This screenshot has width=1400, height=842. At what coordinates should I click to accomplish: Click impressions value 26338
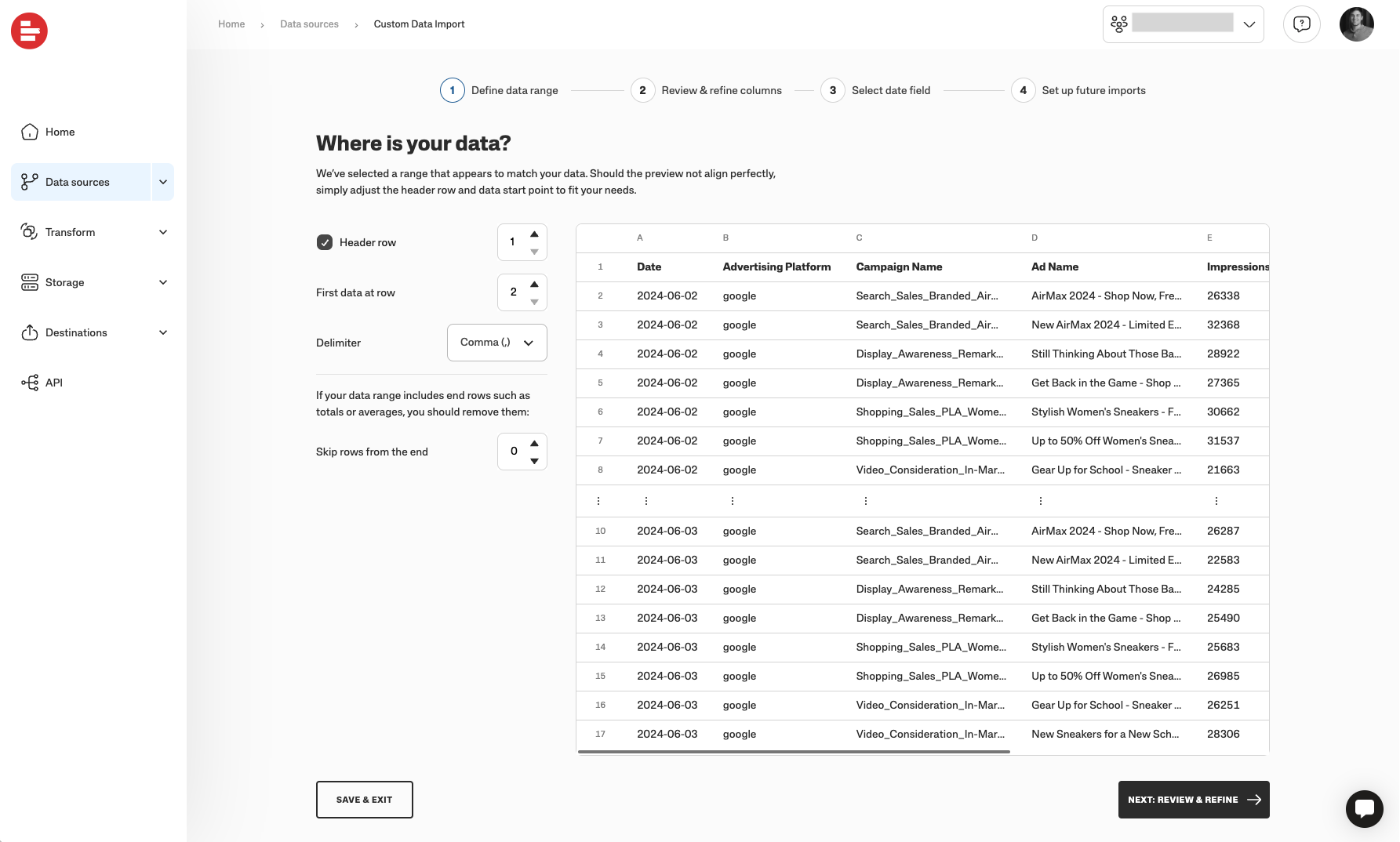[1223, 296]
